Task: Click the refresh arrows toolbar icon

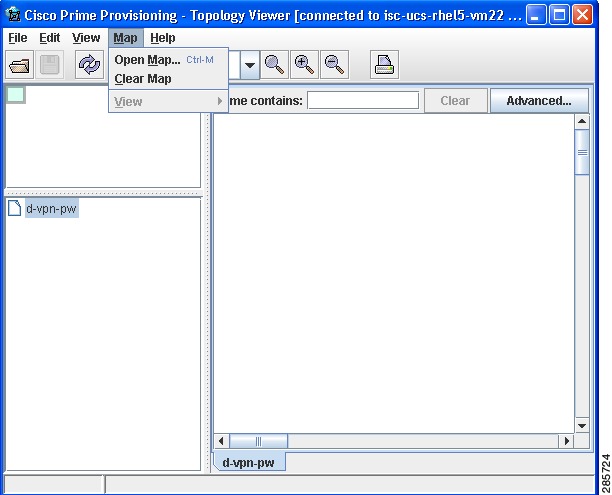Action: (89, 64)
